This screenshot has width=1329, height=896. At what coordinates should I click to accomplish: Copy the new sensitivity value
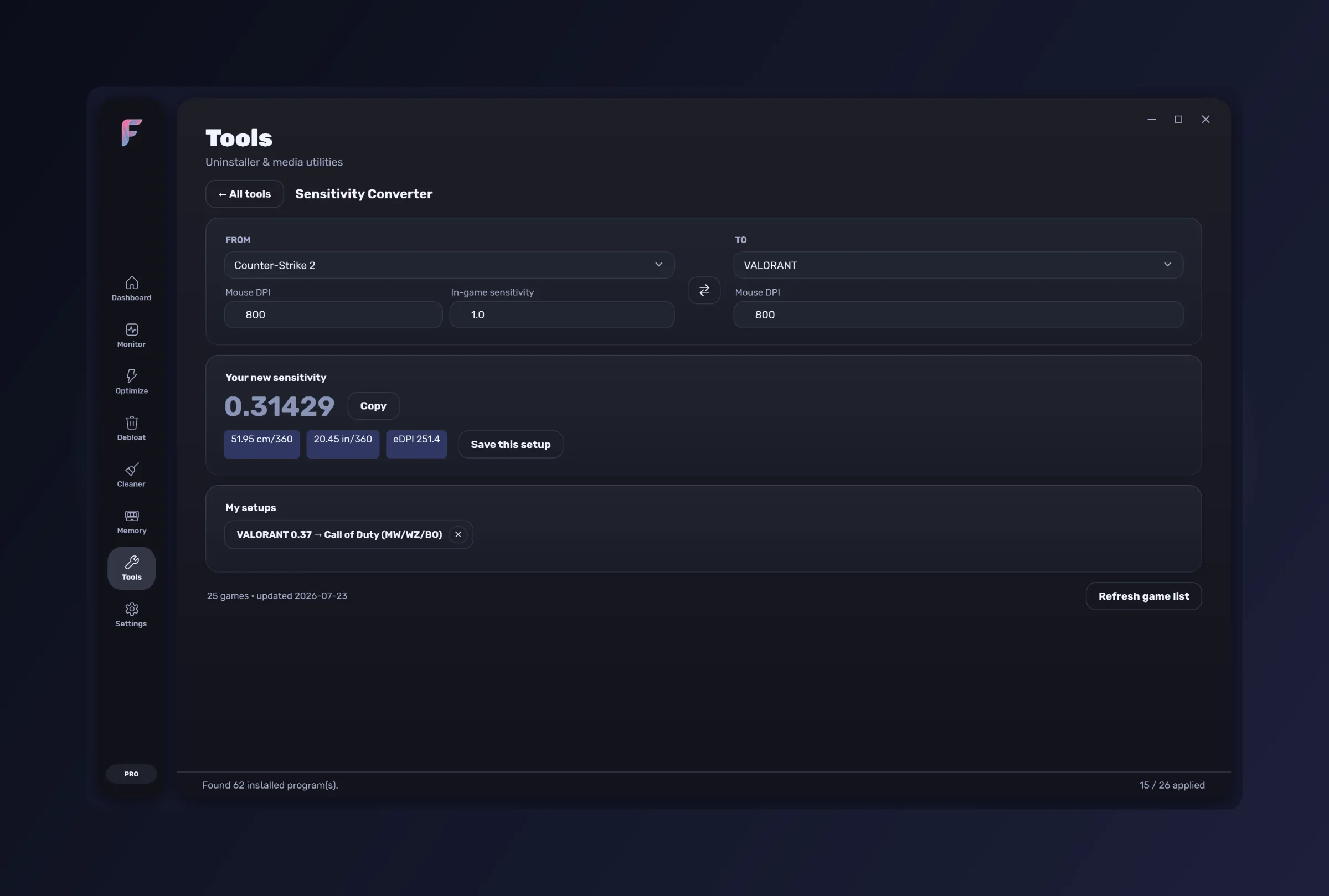[373, 406]
